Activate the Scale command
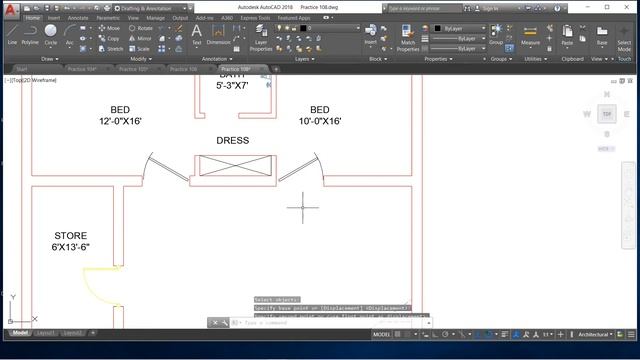This screenshot has width=640, height=360. pos(139,49)
